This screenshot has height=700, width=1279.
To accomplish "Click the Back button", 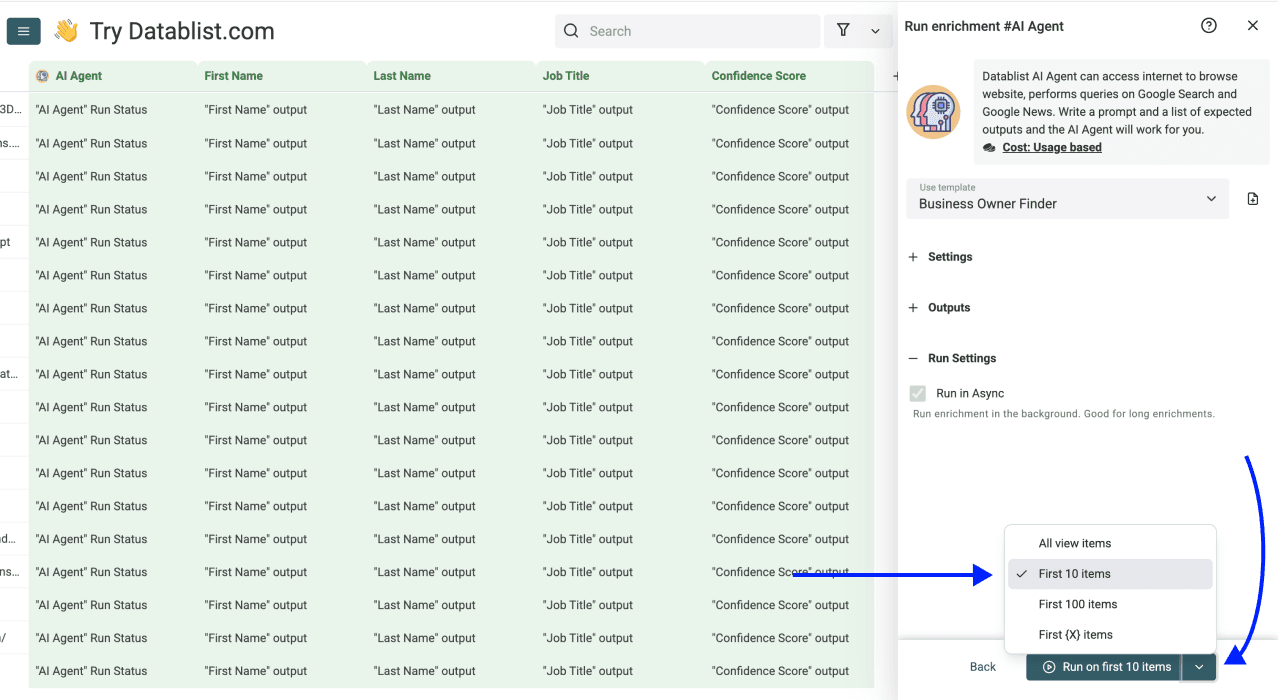I will click(982, 666).
